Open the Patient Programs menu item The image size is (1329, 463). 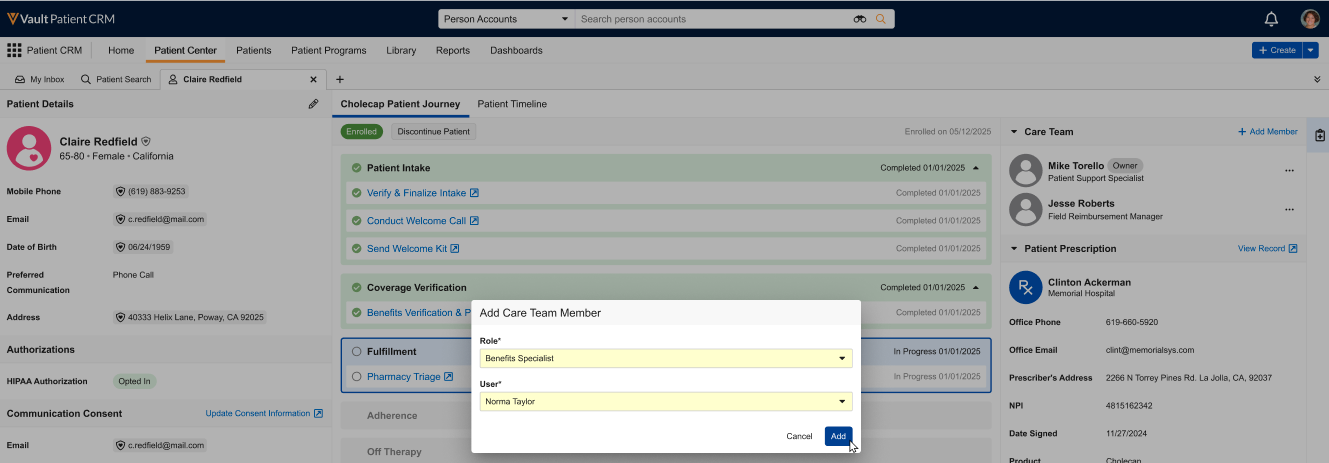click(x=328, y=50)
